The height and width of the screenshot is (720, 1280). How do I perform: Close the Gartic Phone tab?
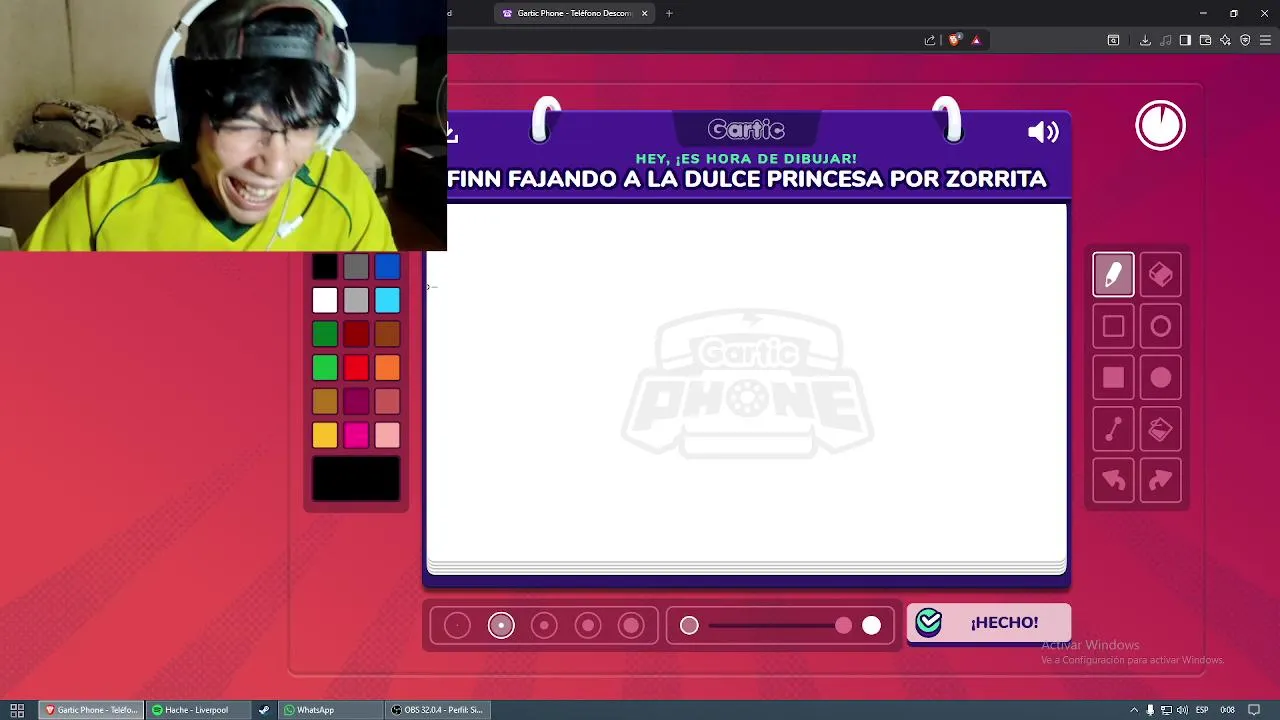(x=645, y=13)
